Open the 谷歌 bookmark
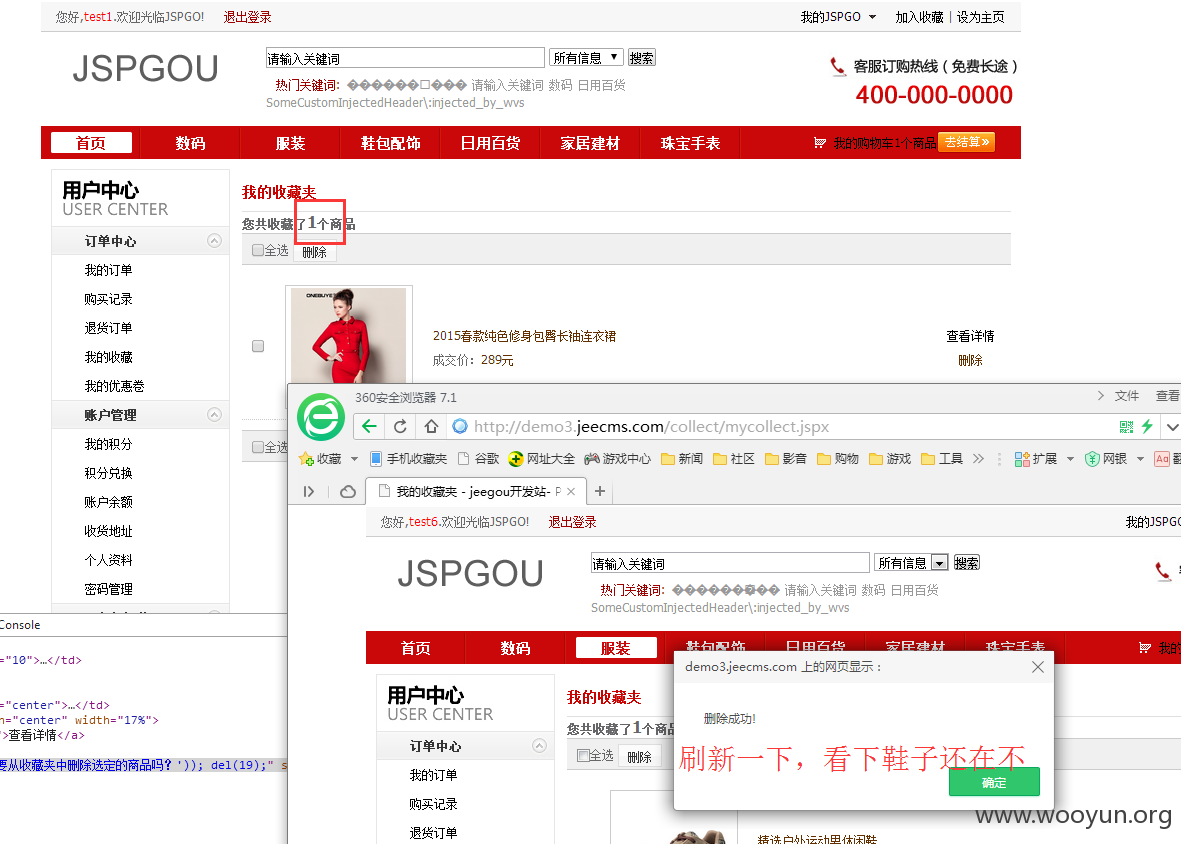The height and width of the screenshot is (844, 1181). [478, 459]
